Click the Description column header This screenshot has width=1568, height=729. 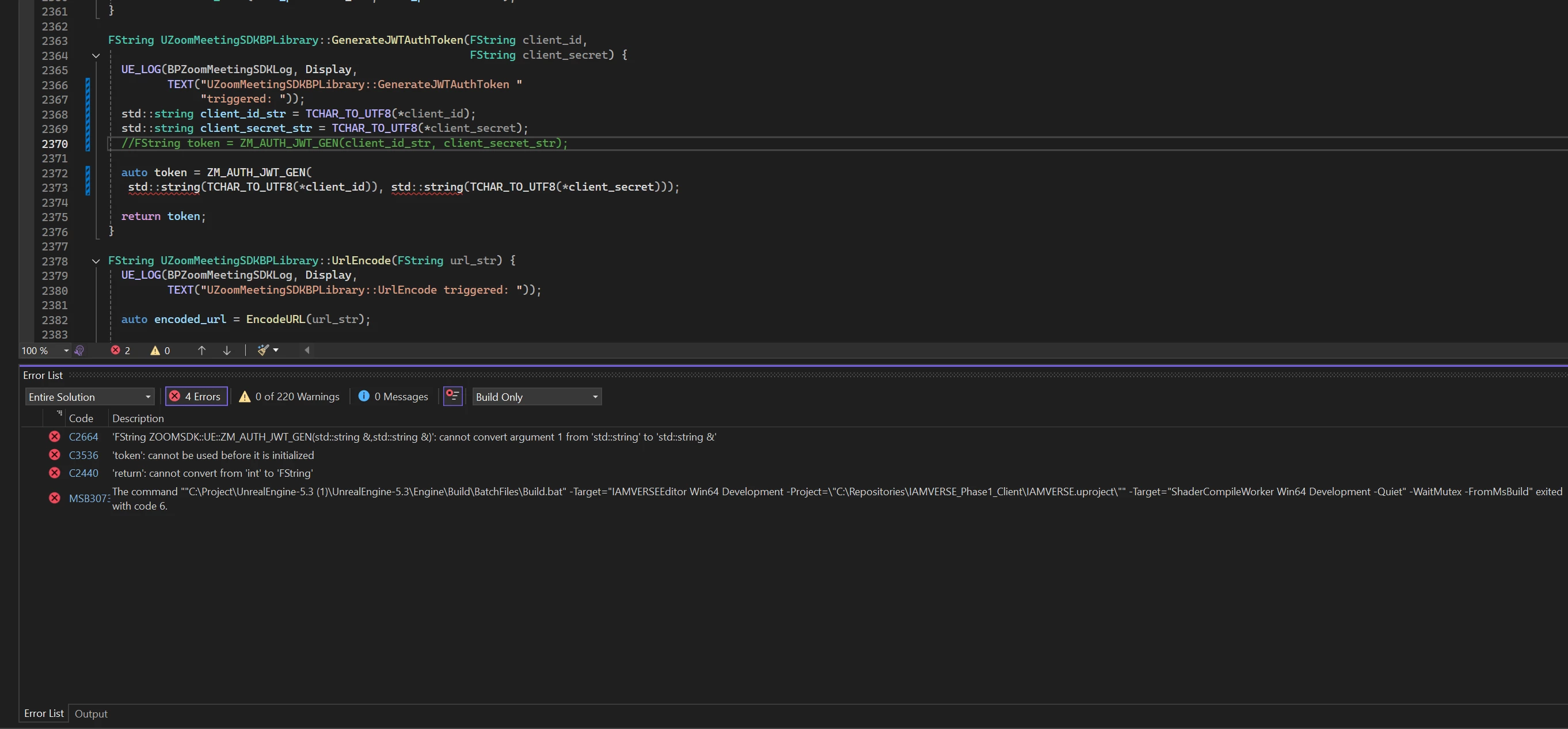pos(138,419)
